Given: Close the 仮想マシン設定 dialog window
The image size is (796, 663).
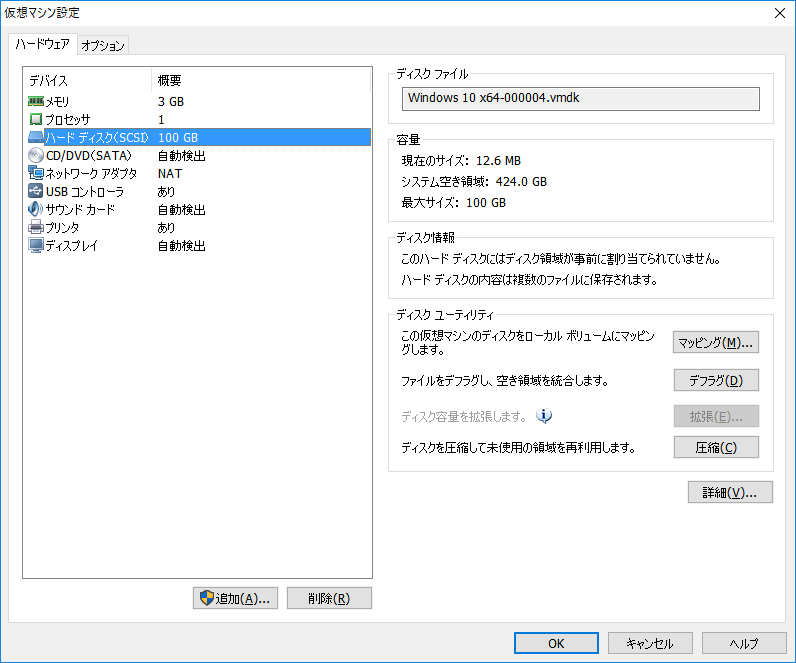Looking at the screenshot, I should (780, 13).
